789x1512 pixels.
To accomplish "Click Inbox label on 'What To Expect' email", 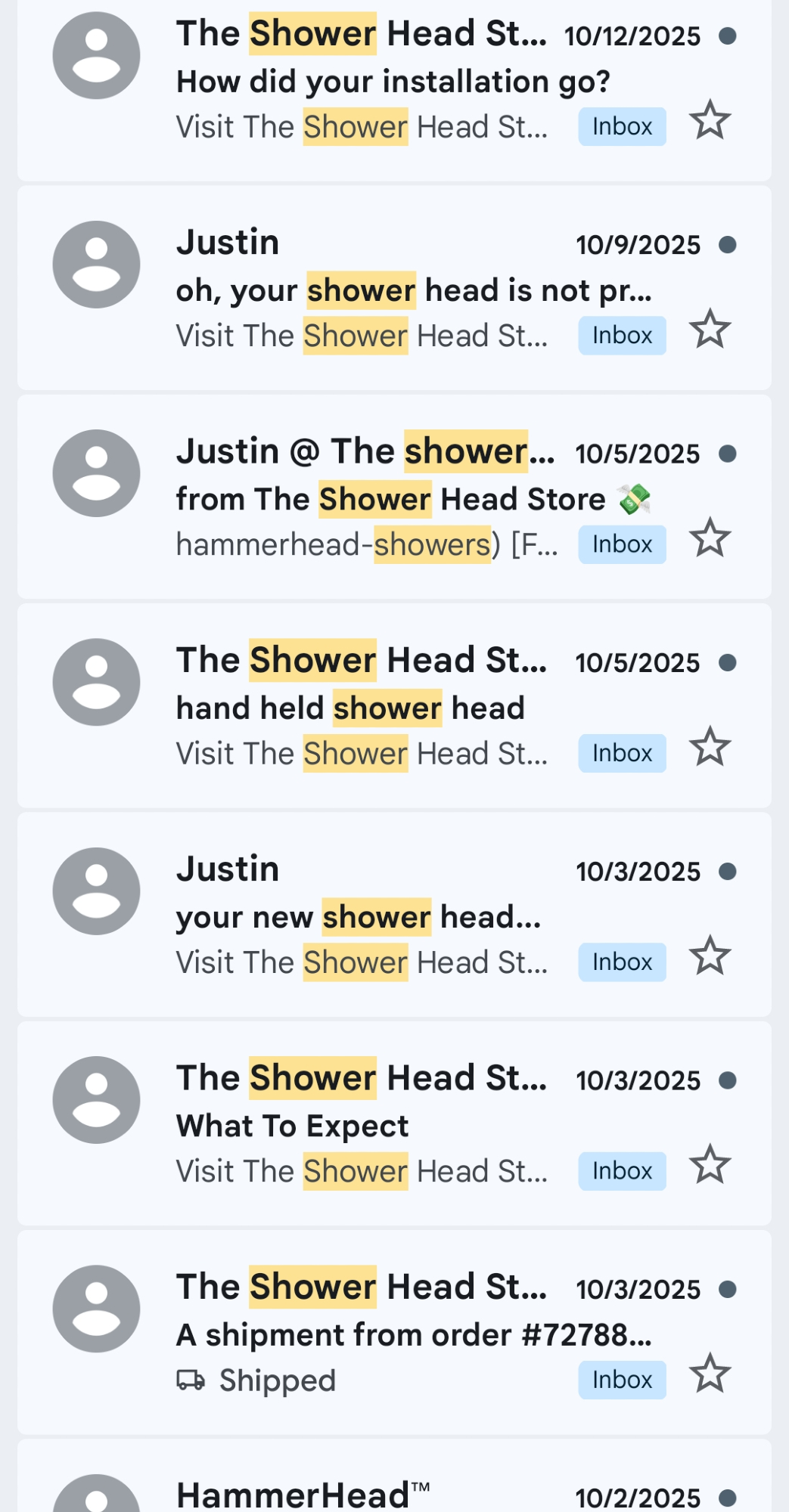I will click(x=622, y=1171).
